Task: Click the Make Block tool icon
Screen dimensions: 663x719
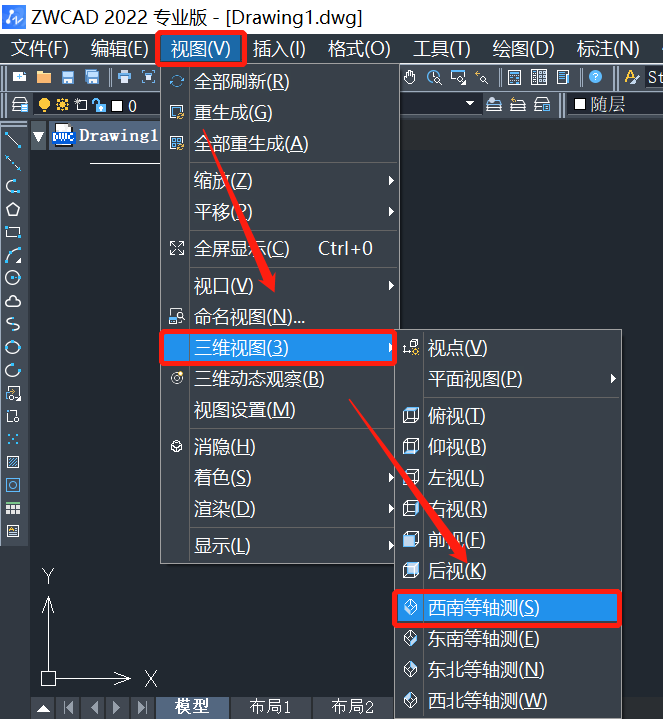Action: 13,416
